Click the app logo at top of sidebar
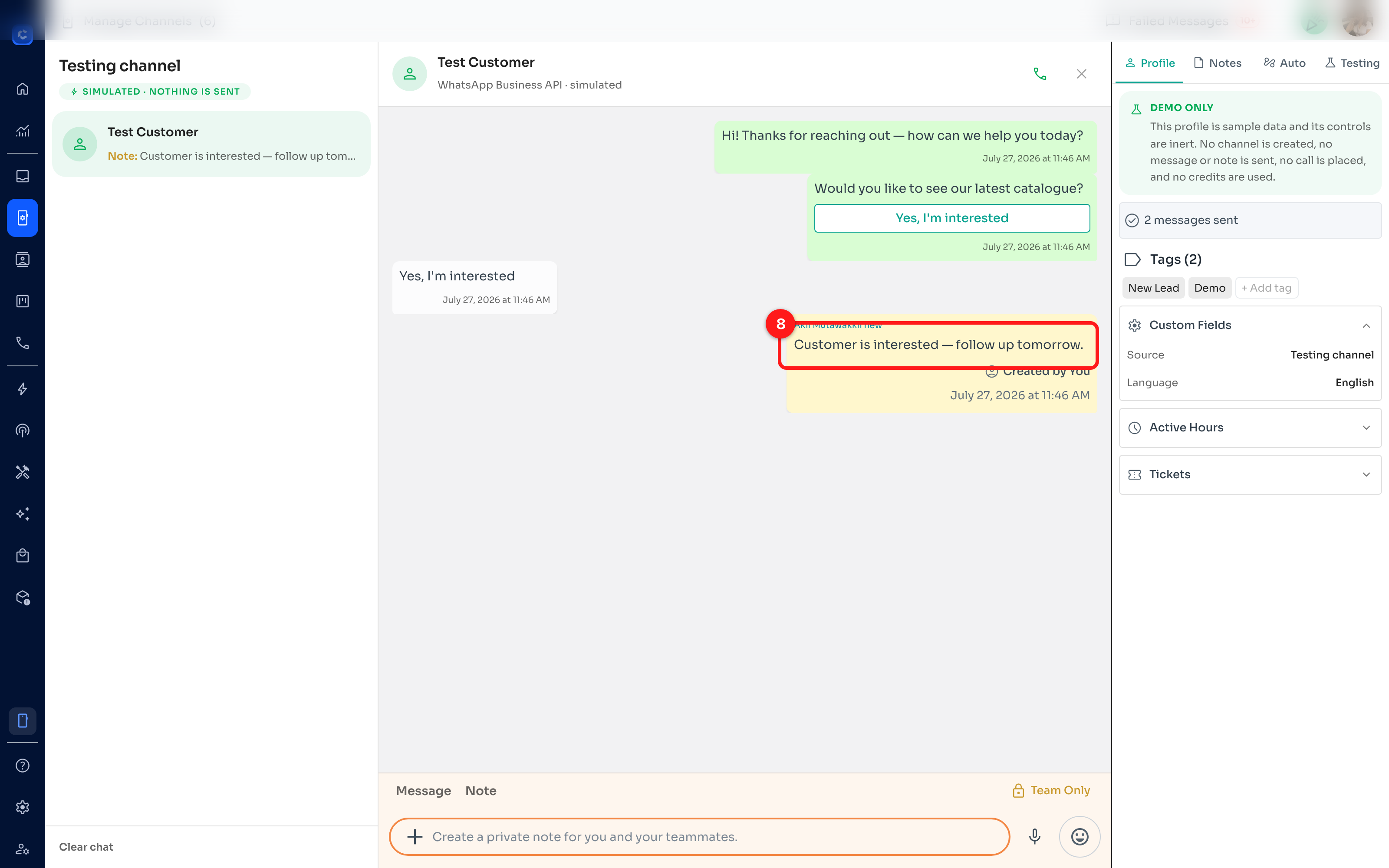This screenshot has height=868, width=1389. tap(23, 34)
